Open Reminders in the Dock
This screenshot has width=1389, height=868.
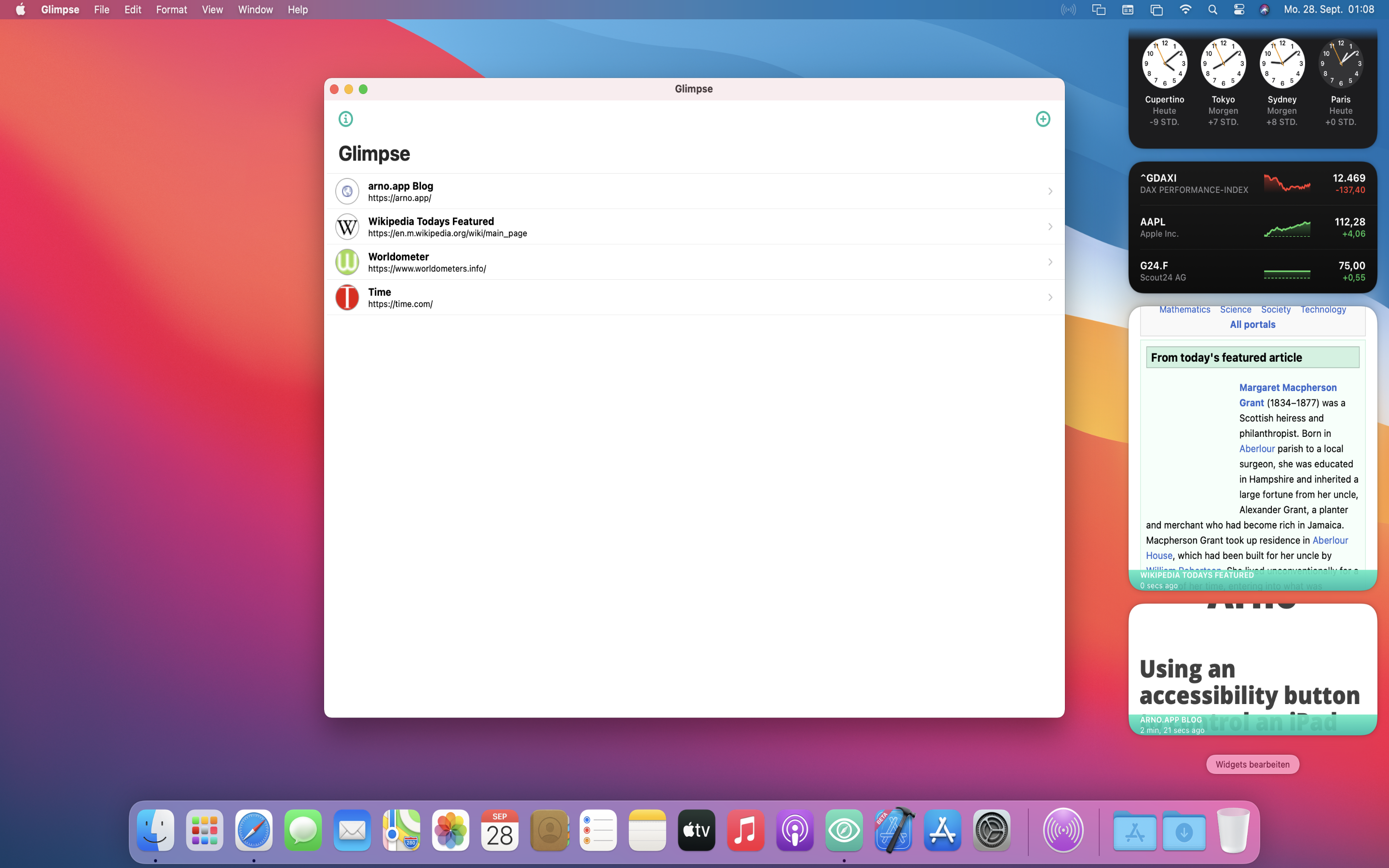coord(598,830)
